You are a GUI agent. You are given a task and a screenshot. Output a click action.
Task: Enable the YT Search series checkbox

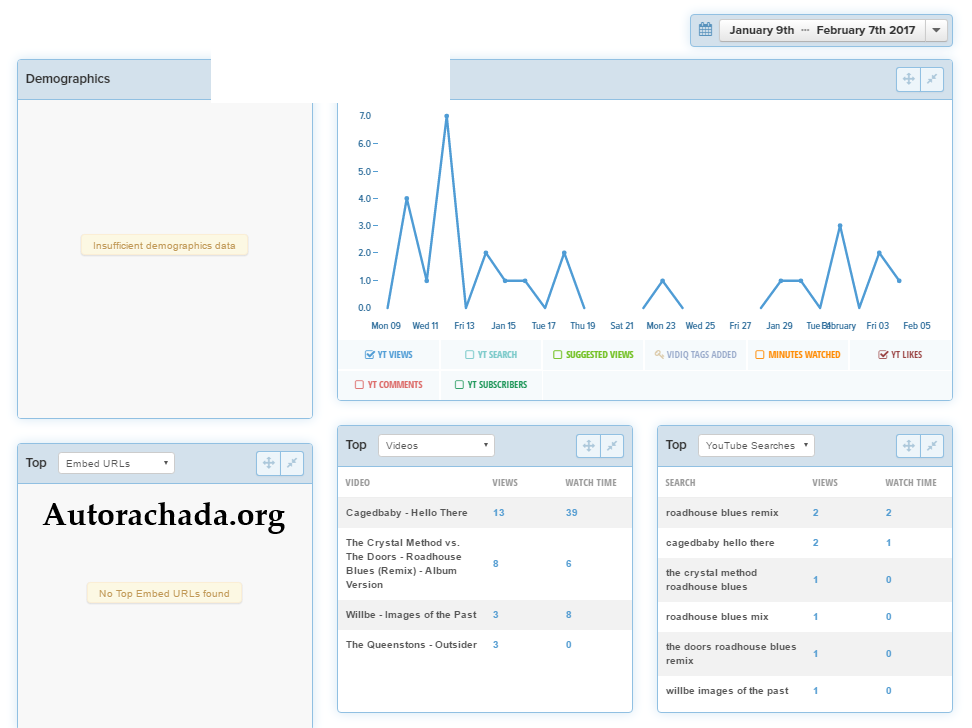(470, 355)
